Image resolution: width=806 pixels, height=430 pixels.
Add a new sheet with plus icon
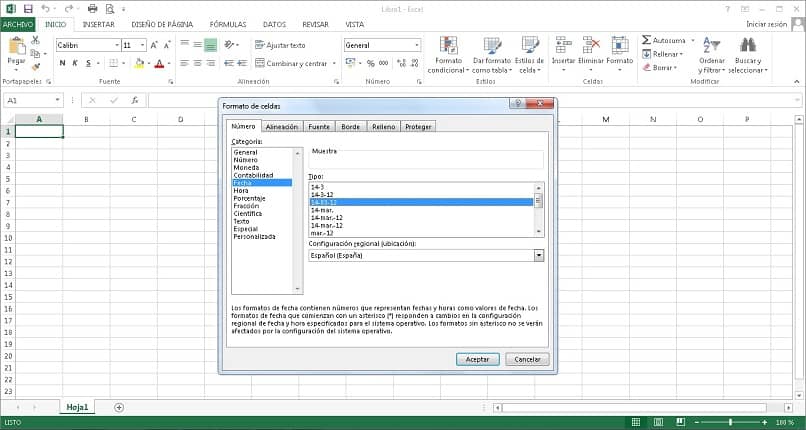point(119,407)
